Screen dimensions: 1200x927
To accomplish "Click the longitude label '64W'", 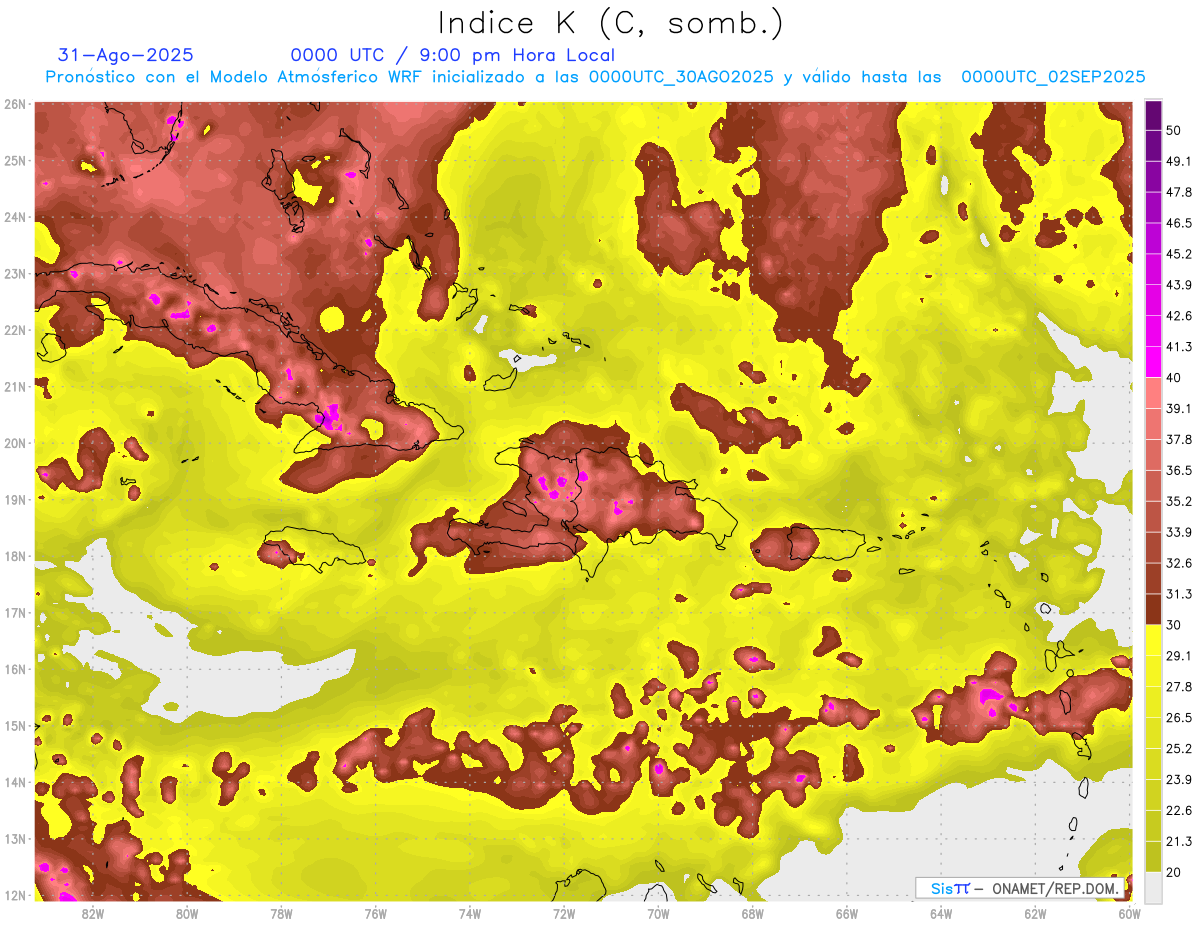I will point(941,914).
